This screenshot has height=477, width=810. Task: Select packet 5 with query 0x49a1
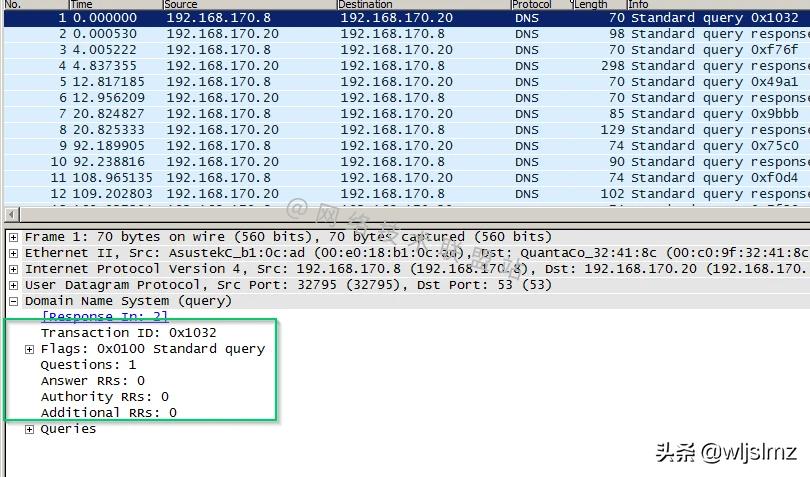tap(407, 82)
